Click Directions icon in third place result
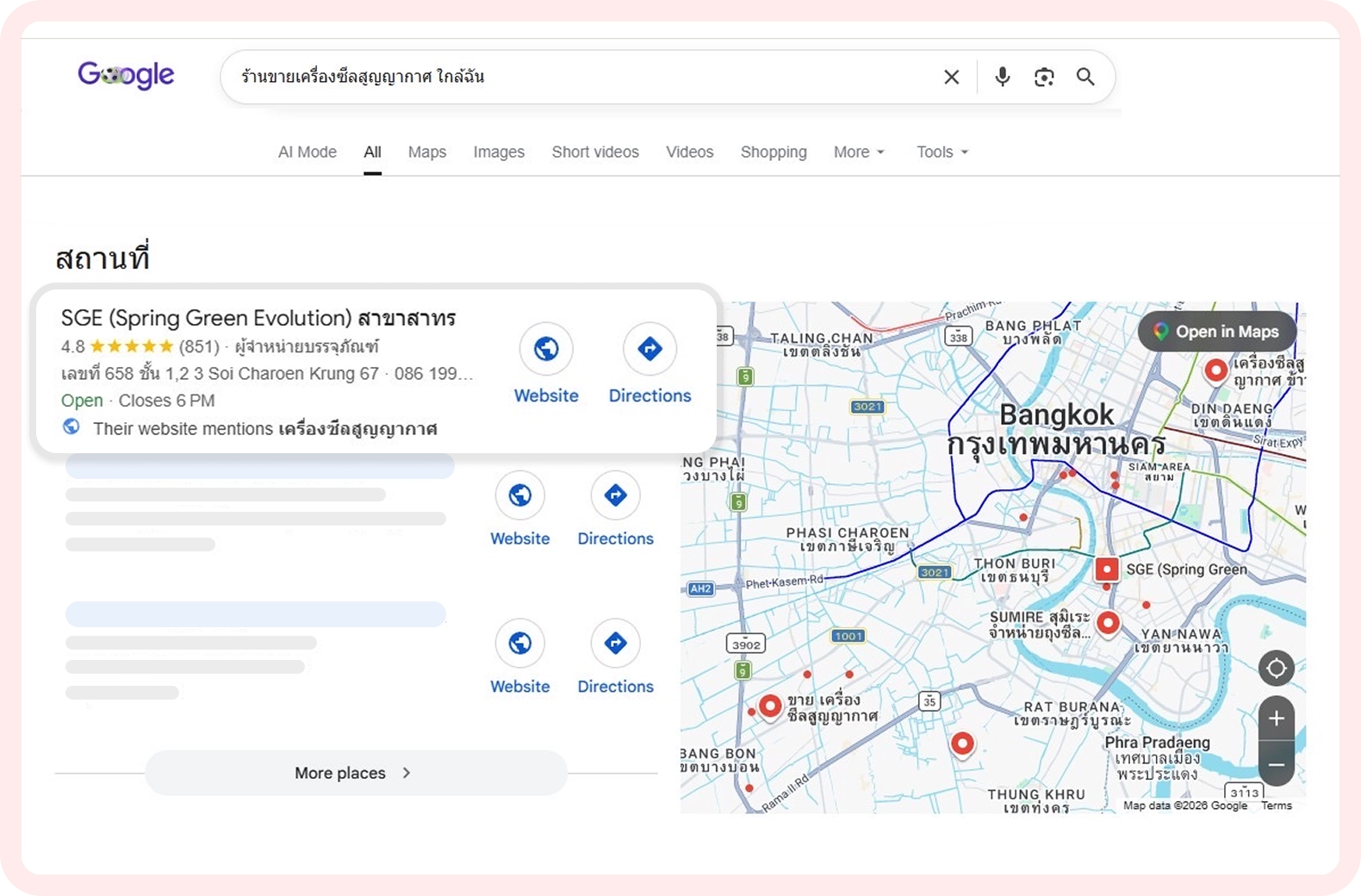Viewport: 1361px width, 896px height. coord(615,643)
